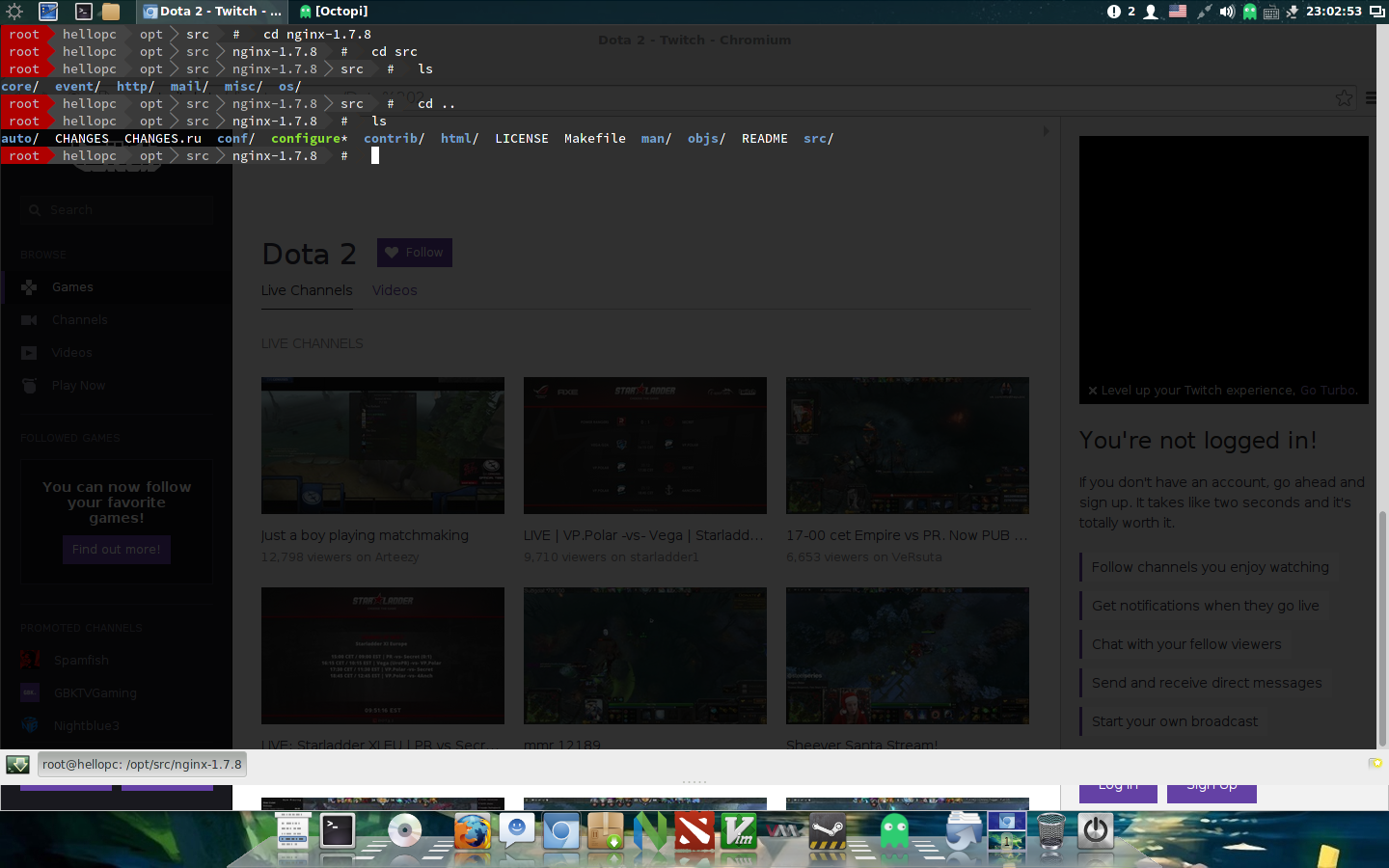This screenshot has width=1389, height=868.
Task: Open Play Now in Twitch sidebar
Action: tap(116, 386)
